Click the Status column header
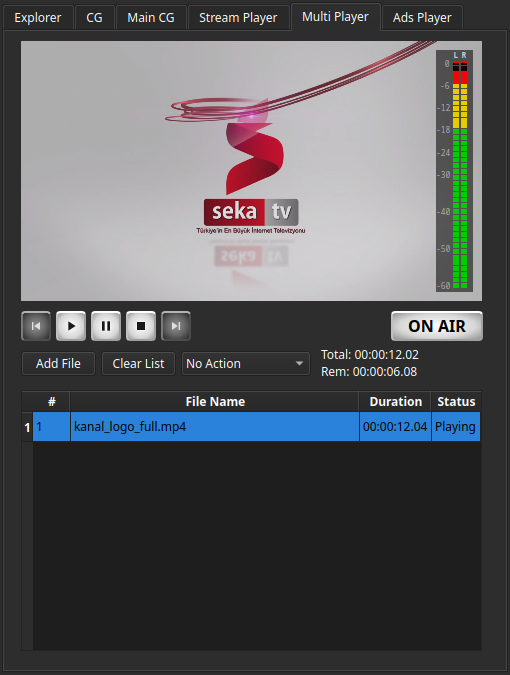 coord(456,402)
